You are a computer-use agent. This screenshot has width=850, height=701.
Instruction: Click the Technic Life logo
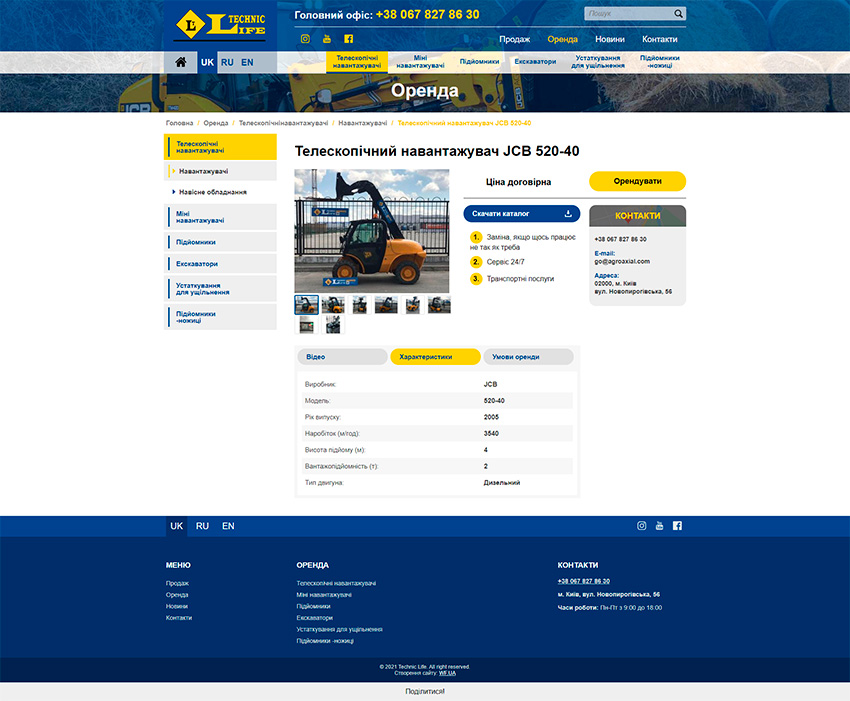pyautogui.click(x=221, y=25)
